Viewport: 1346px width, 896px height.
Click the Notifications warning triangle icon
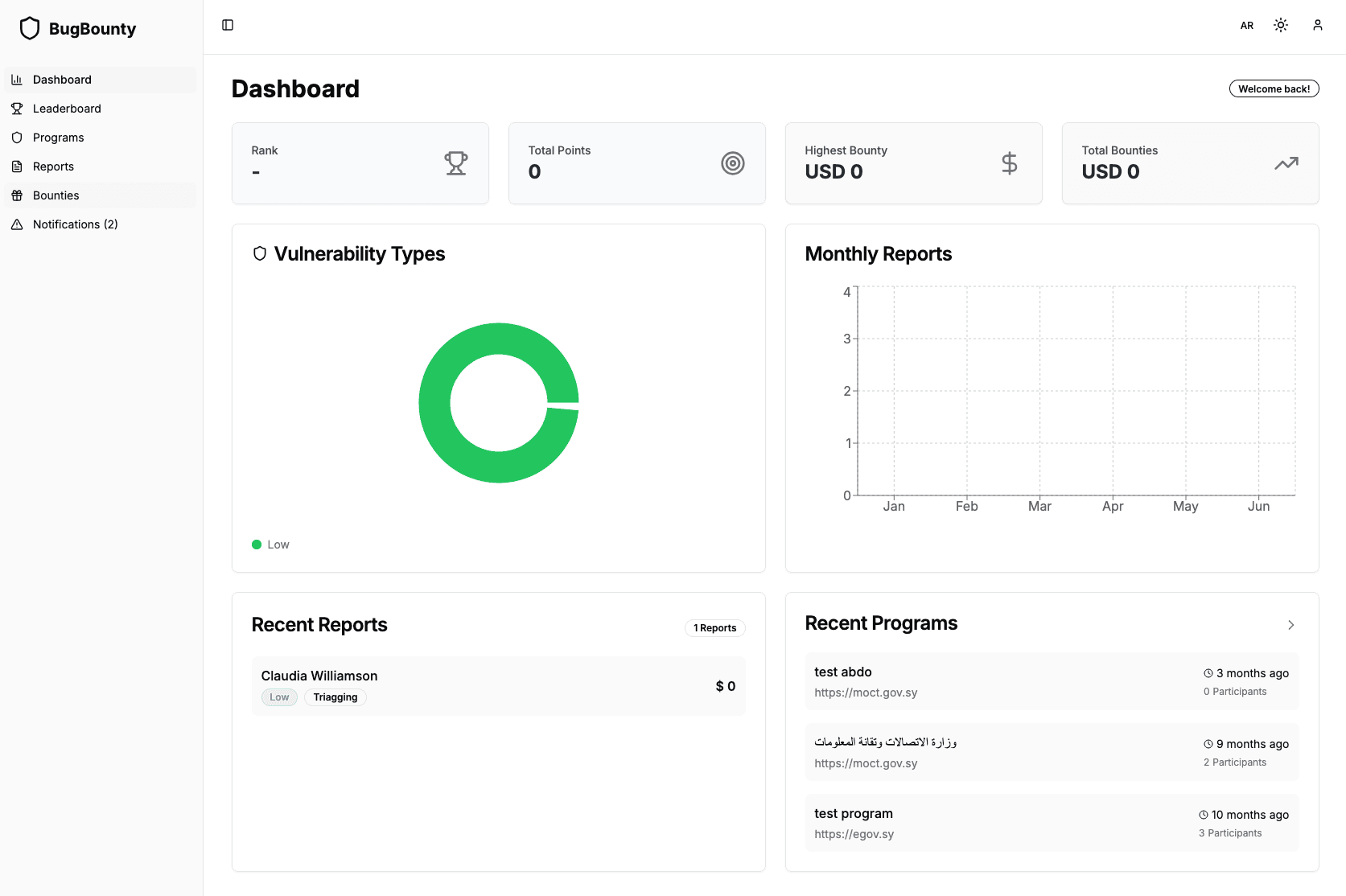[17, 224]
